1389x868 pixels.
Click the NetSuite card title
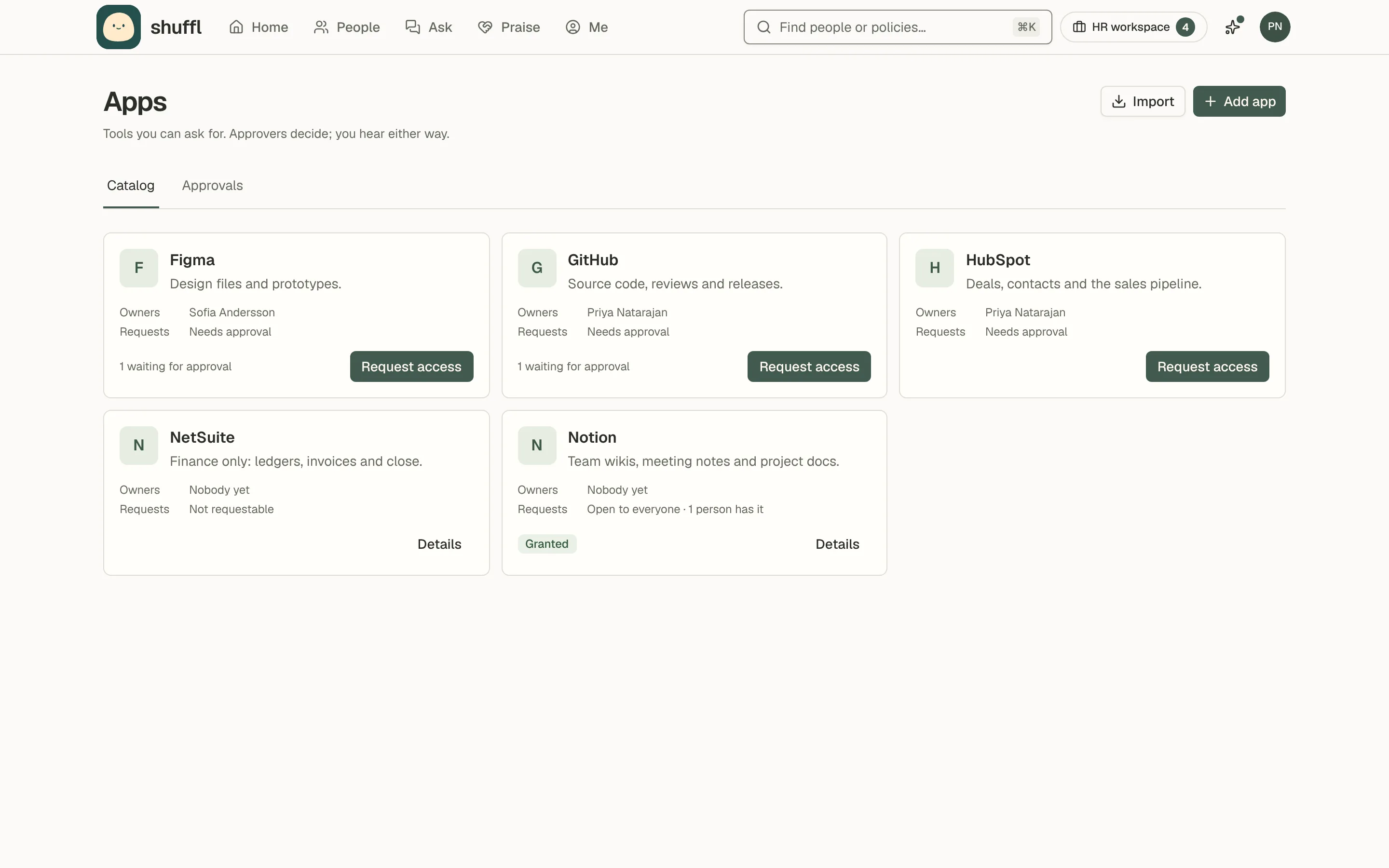(202, 437)
